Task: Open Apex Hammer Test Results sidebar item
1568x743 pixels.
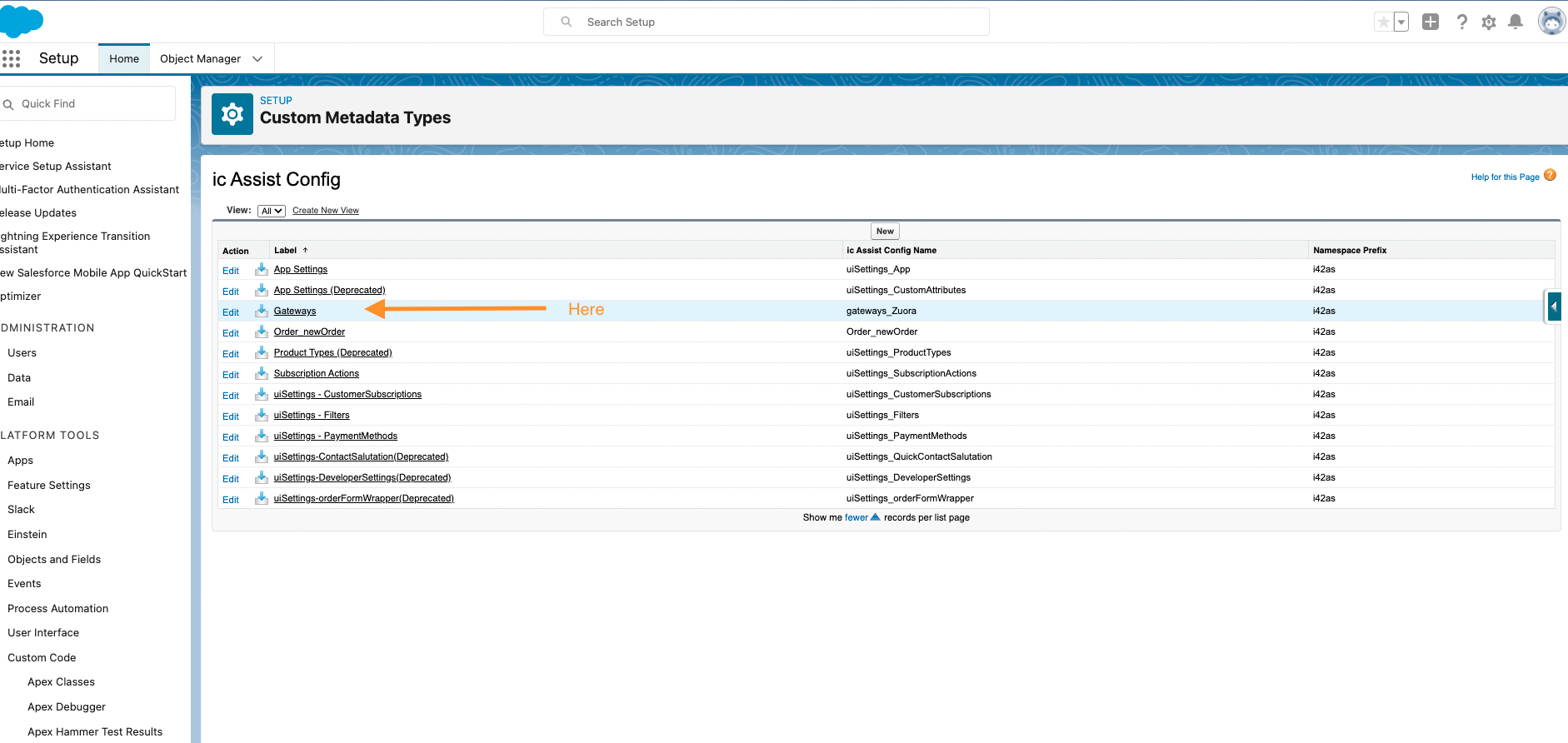Action: pos(95,731)
